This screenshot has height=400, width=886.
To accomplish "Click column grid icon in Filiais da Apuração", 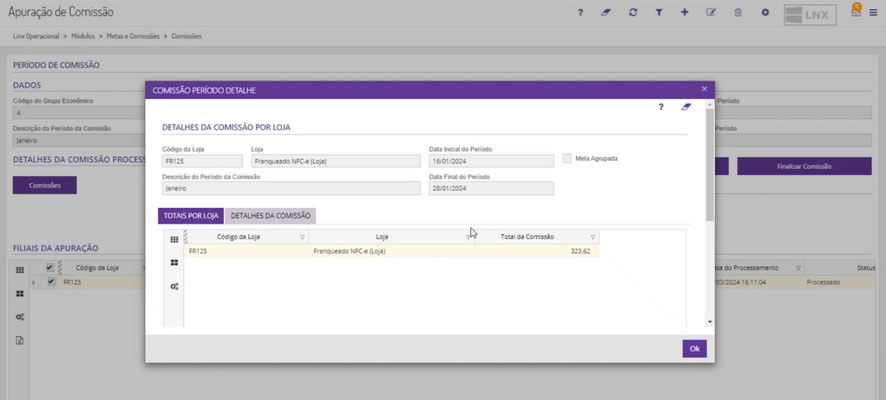I will 20,270.
